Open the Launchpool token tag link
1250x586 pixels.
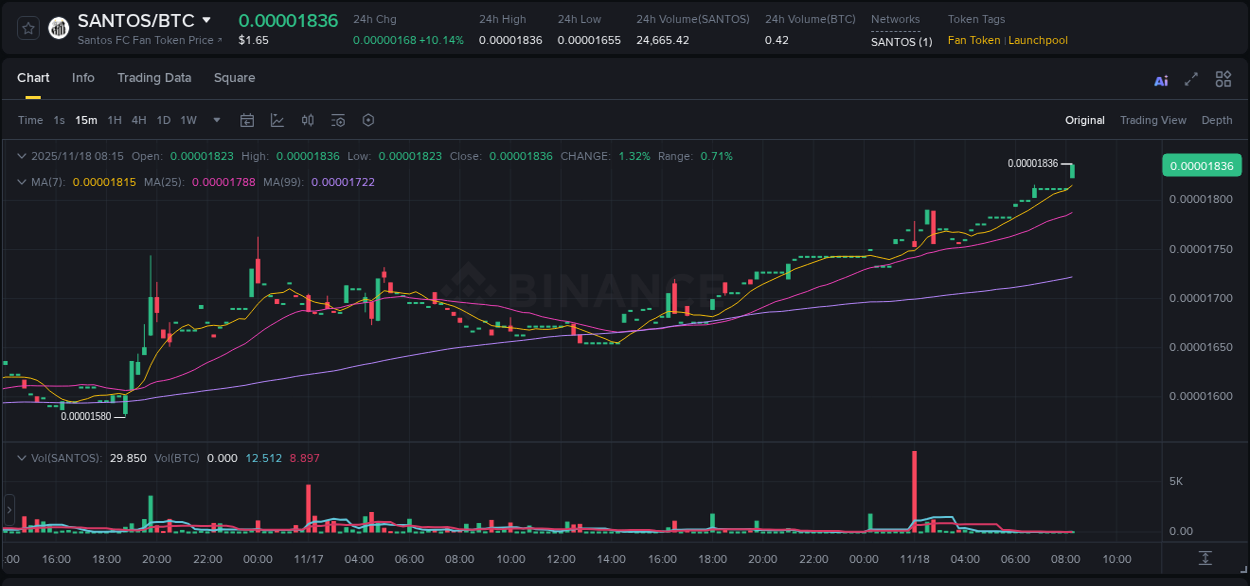(1037, 40)
